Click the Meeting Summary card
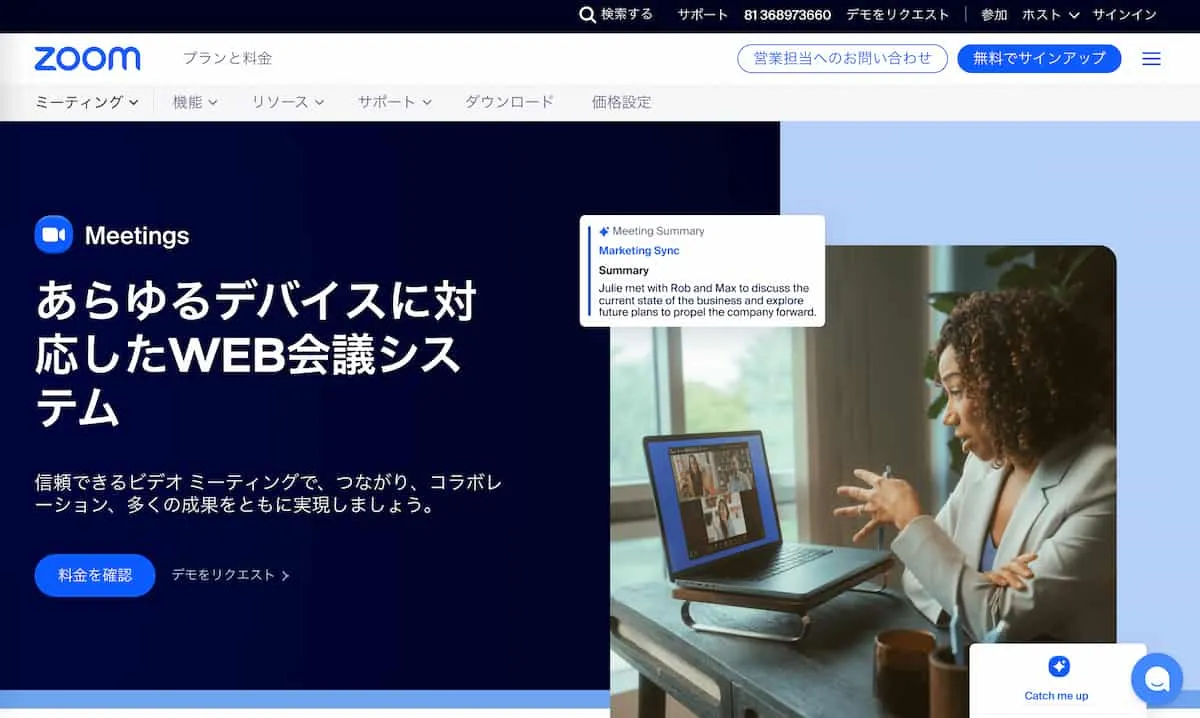 [x=702, y=271]
